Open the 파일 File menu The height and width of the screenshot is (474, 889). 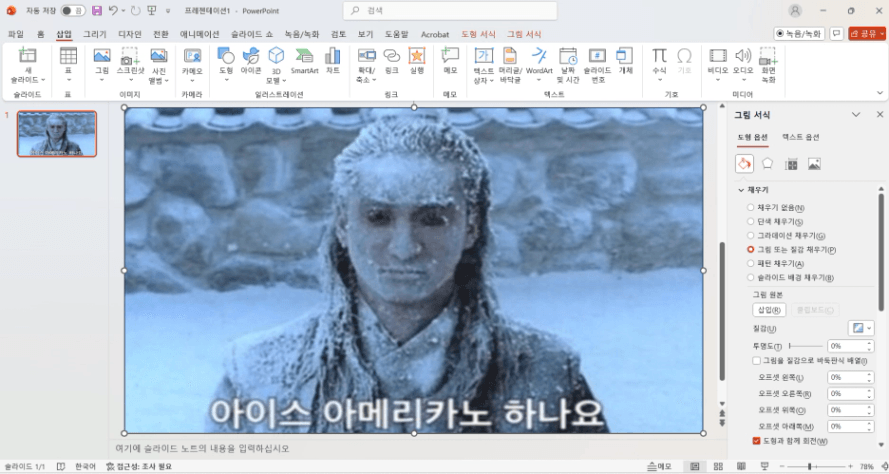pos(16,34)
